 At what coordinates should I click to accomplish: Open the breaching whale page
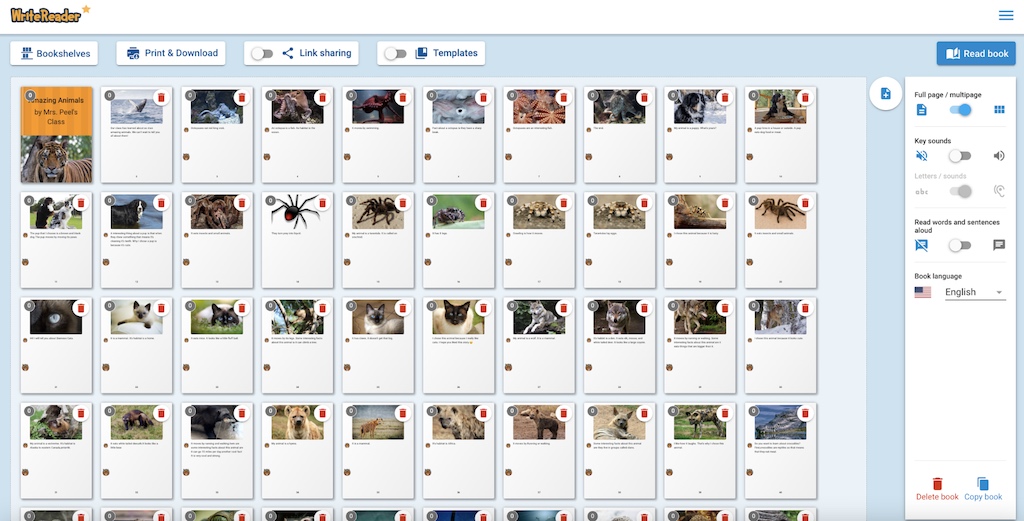click(x=136, y=134)
